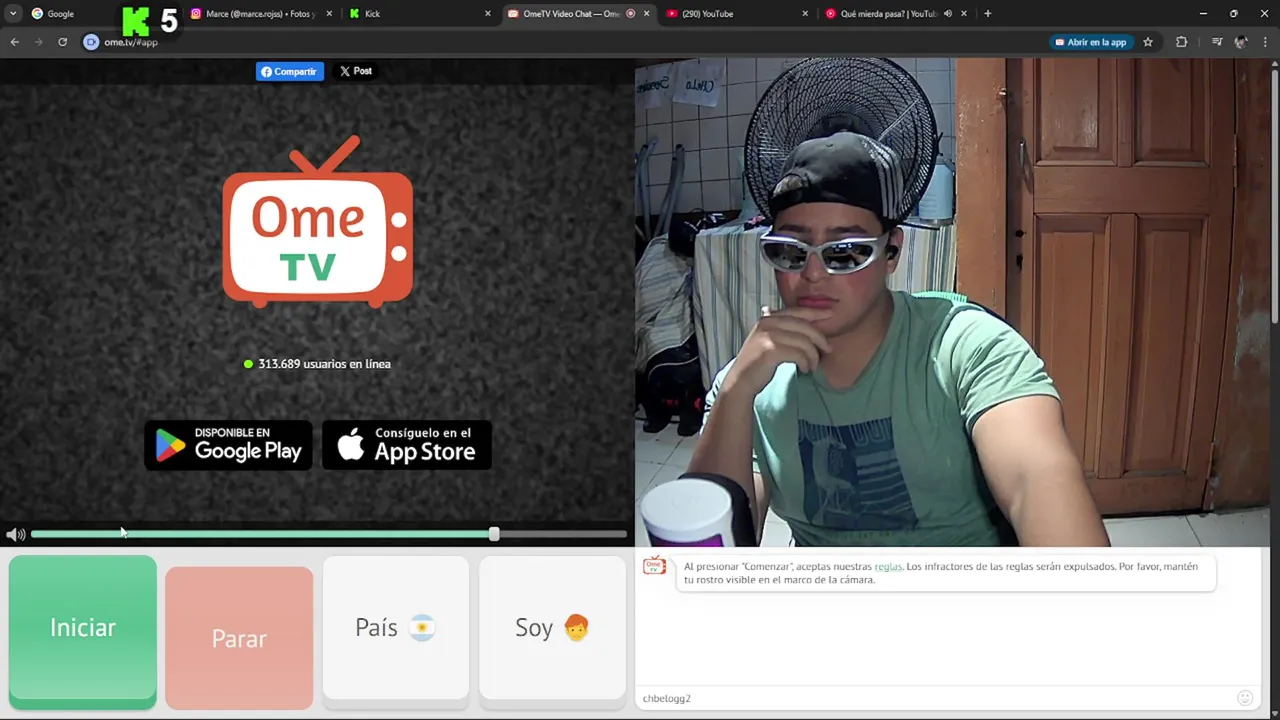This screenshot has height=720, width=1280.
Task: Close the Kick tab
Action: click(488, 14)
